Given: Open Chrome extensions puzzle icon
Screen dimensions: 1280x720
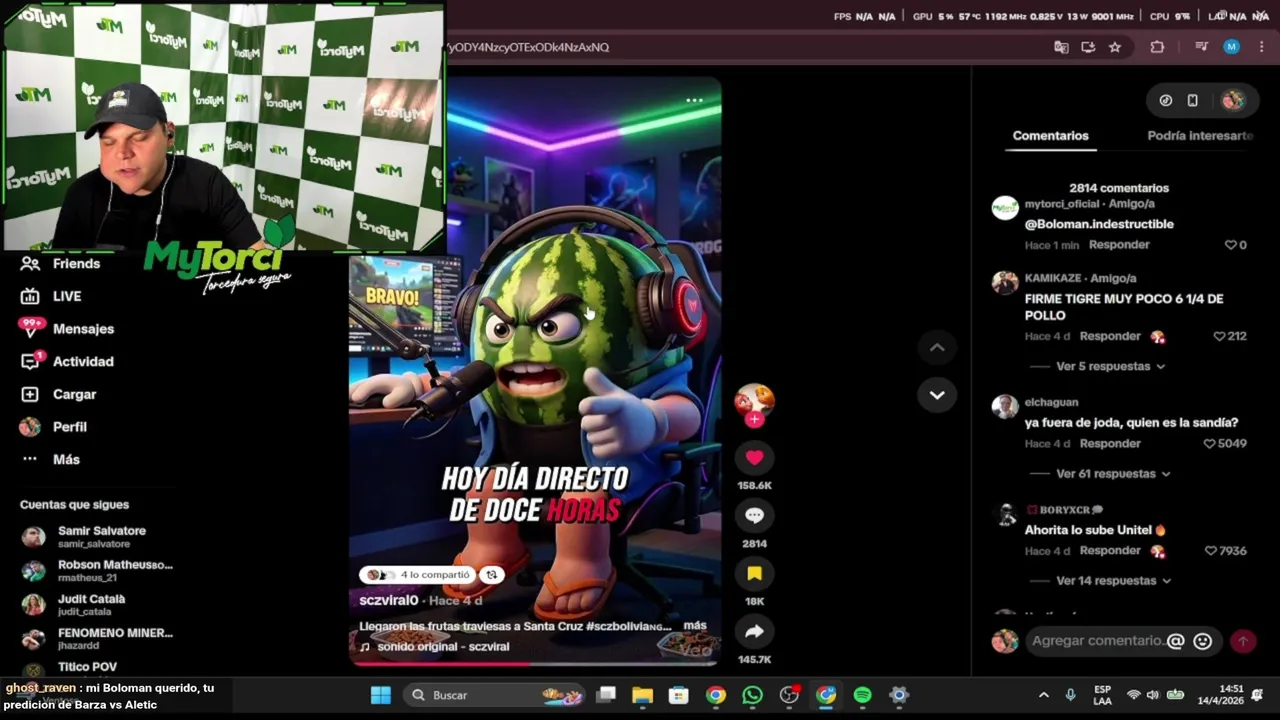Looking at the screenshot, I should click(1157, 47).
